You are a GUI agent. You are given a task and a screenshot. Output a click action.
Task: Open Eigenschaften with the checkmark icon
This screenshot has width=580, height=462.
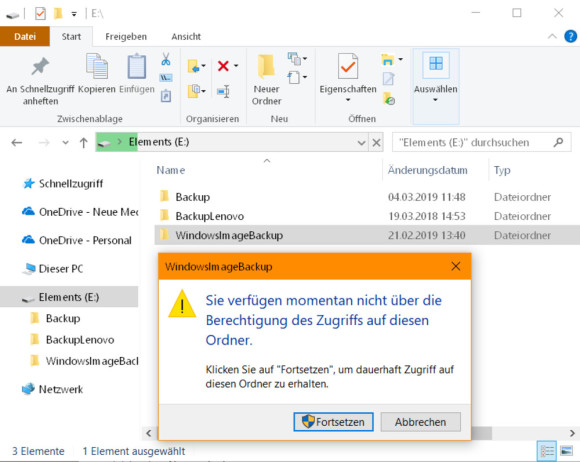click(348, 66)
